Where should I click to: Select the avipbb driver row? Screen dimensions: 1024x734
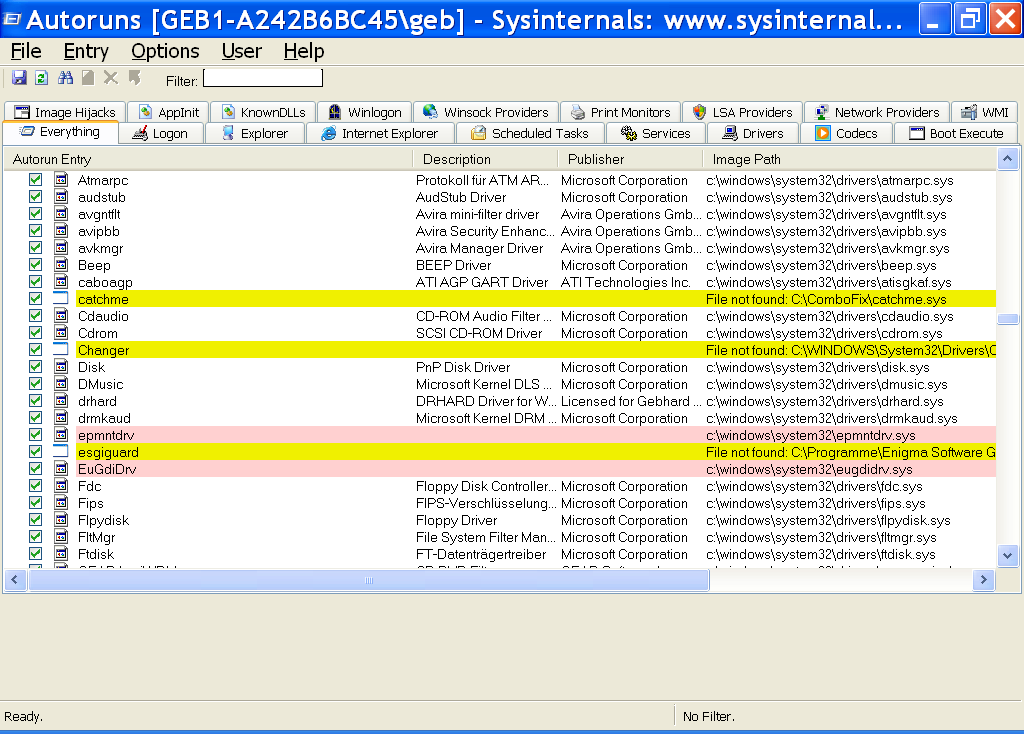click(x=500, y=231)
